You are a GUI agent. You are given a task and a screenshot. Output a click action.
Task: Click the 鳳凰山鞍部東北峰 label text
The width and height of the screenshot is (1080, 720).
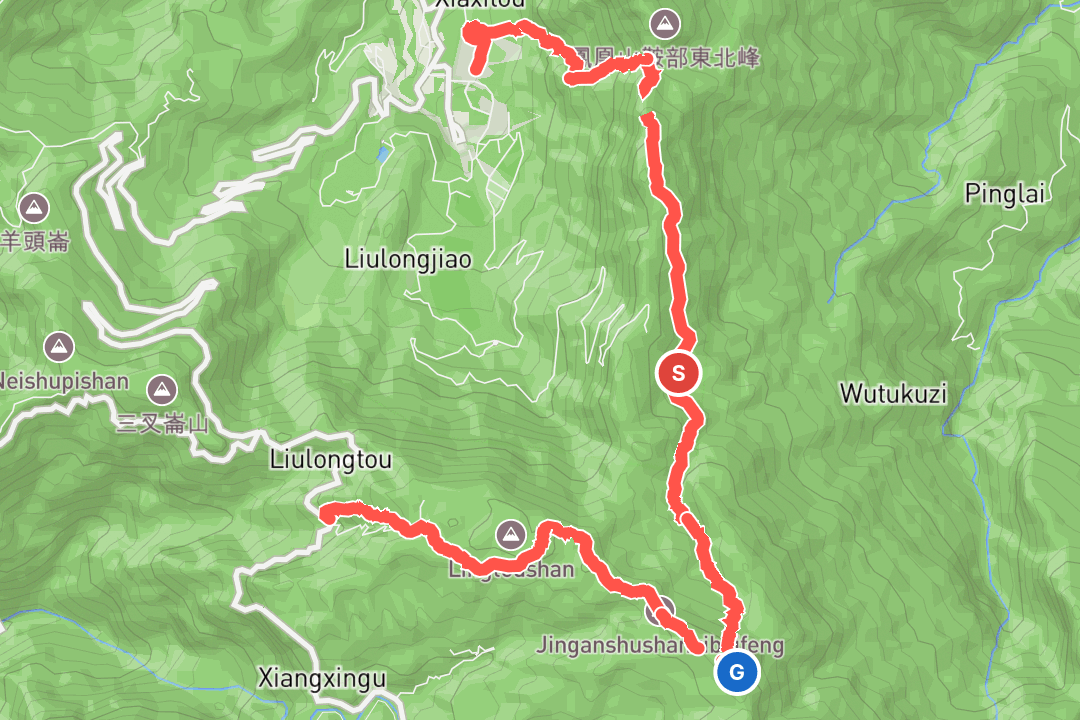pyautogui.click(x=666, y=58)
